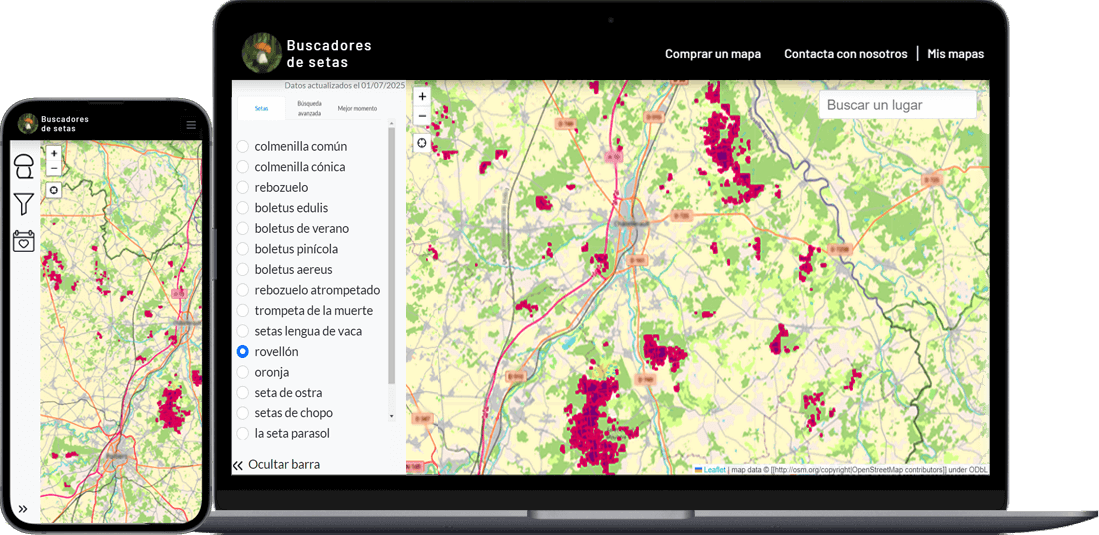Go to Comprar un mapa
1099x535 pixels.
(x=712, y=54)
